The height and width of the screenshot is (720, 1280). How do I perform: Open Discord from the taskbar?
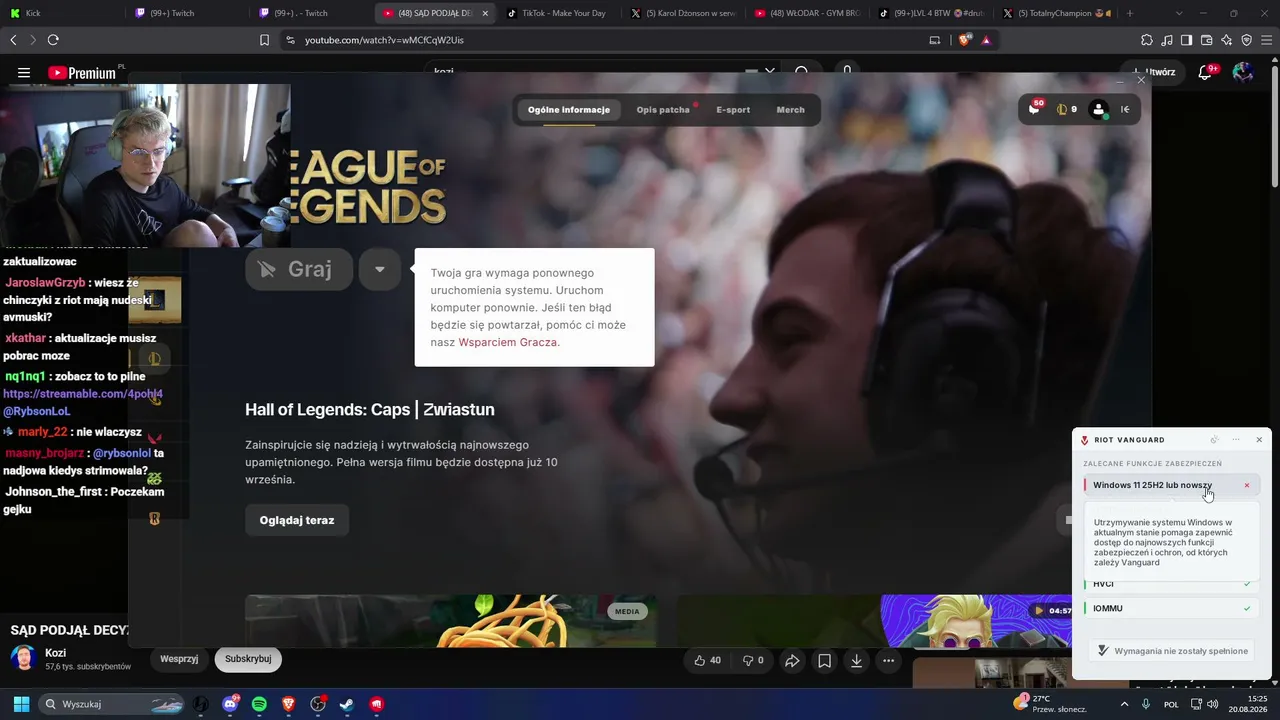coord(230,704)
